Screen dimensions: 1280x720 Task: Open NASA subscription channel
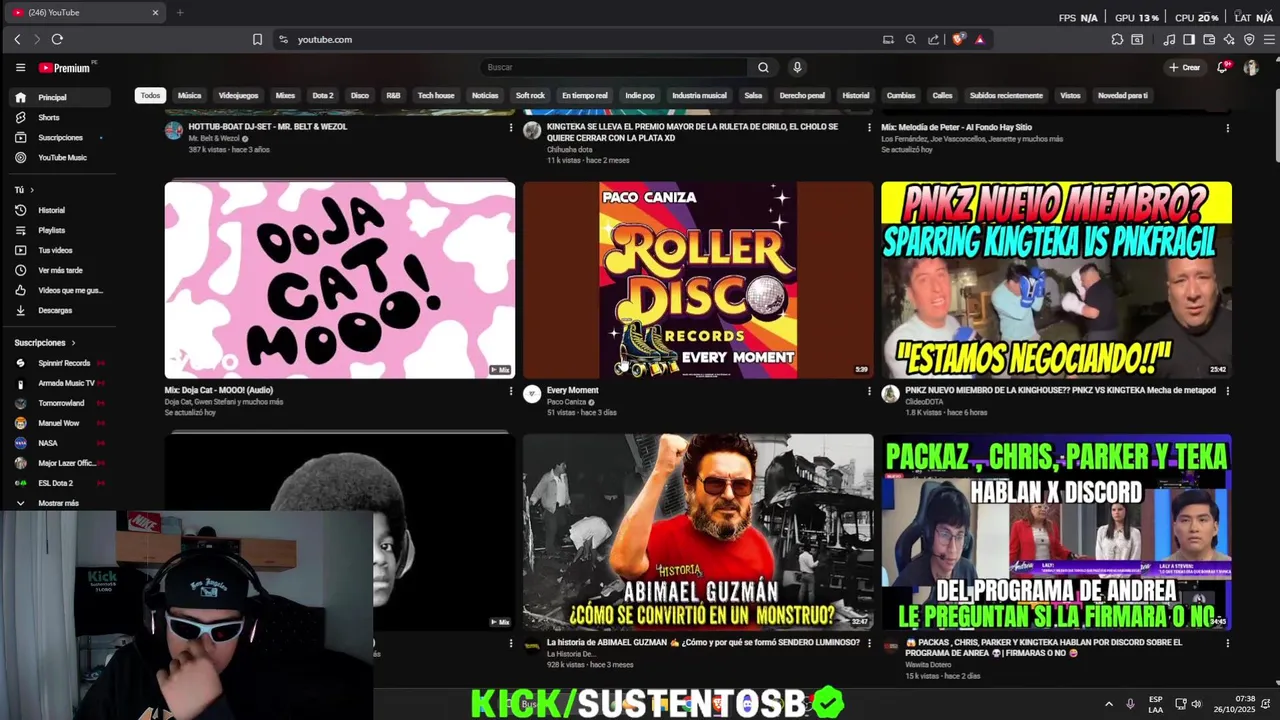58,443
